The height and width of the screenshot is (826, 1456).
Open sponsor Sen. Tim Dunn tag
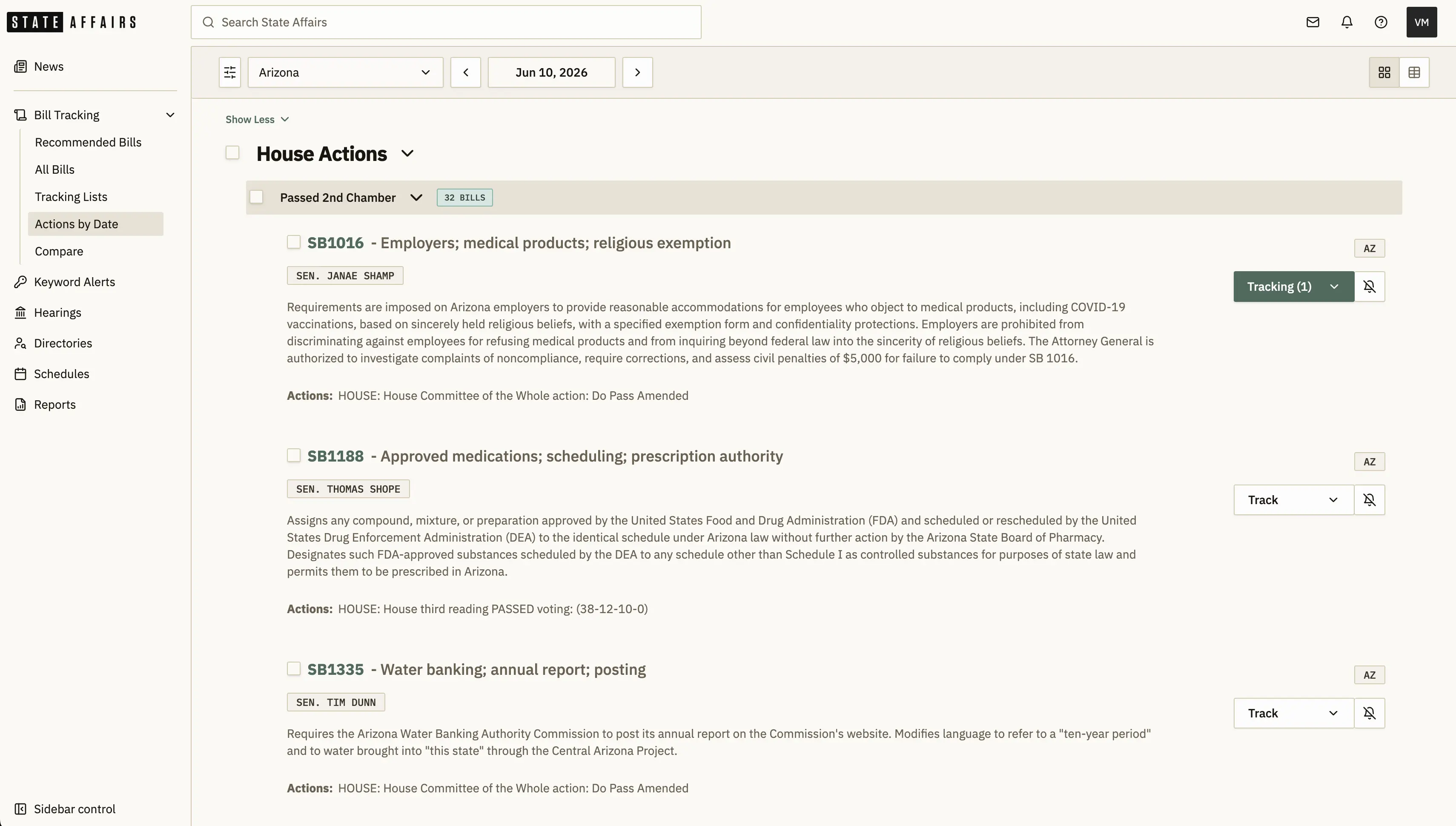(x=336, y=703)
